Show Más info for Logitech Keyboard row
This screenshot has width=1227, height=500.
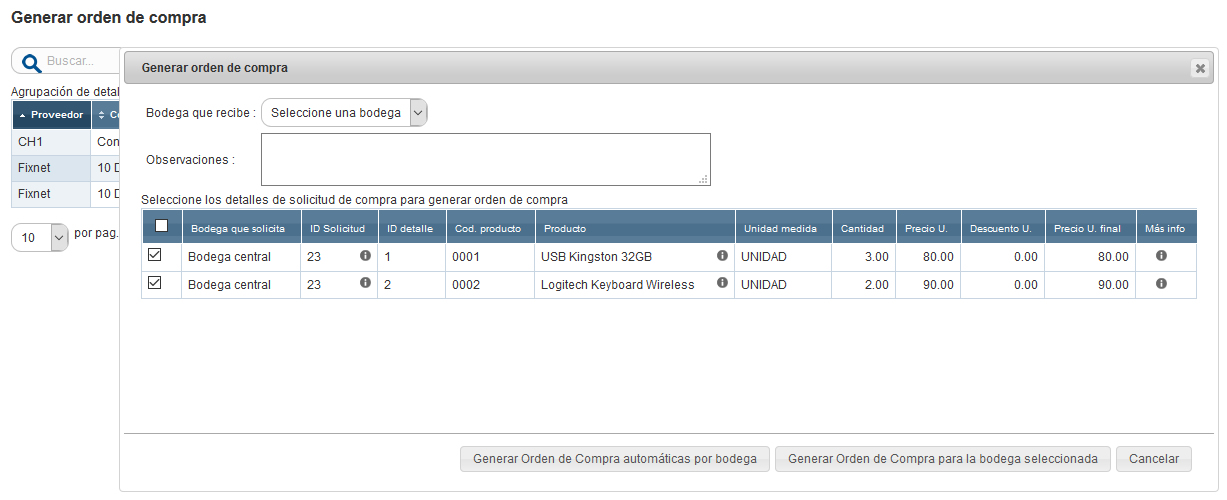[x=1161, y=284]
